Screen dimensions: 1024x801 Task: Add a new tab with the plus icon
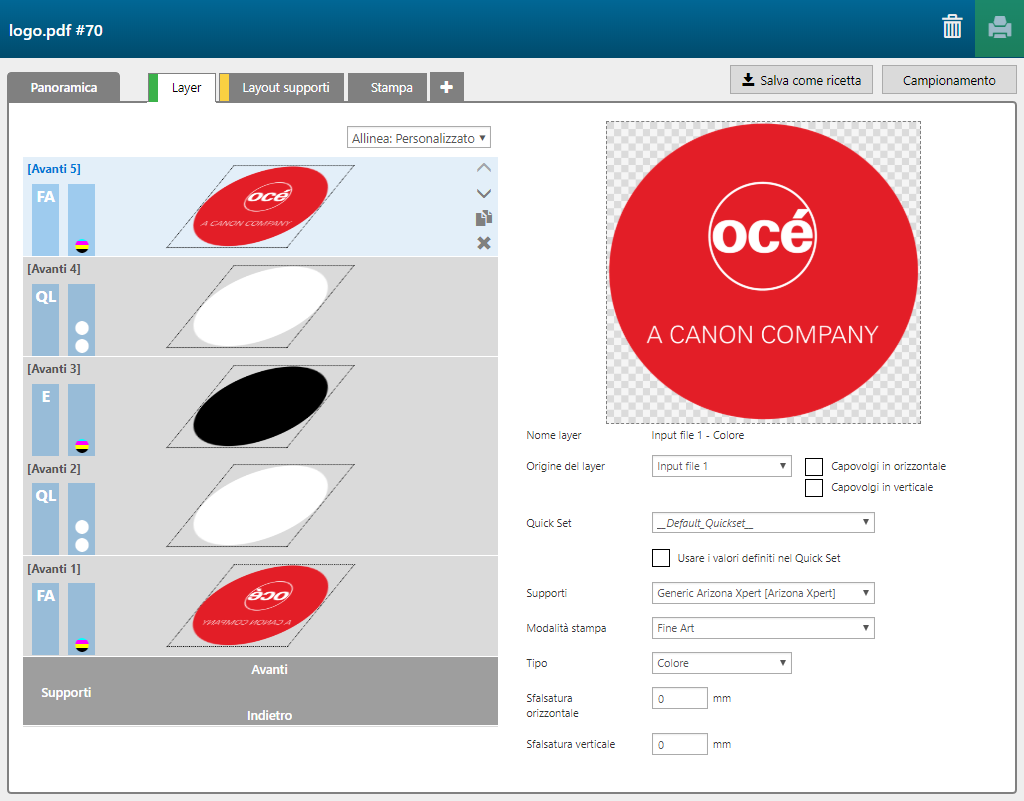click(447, 87)
